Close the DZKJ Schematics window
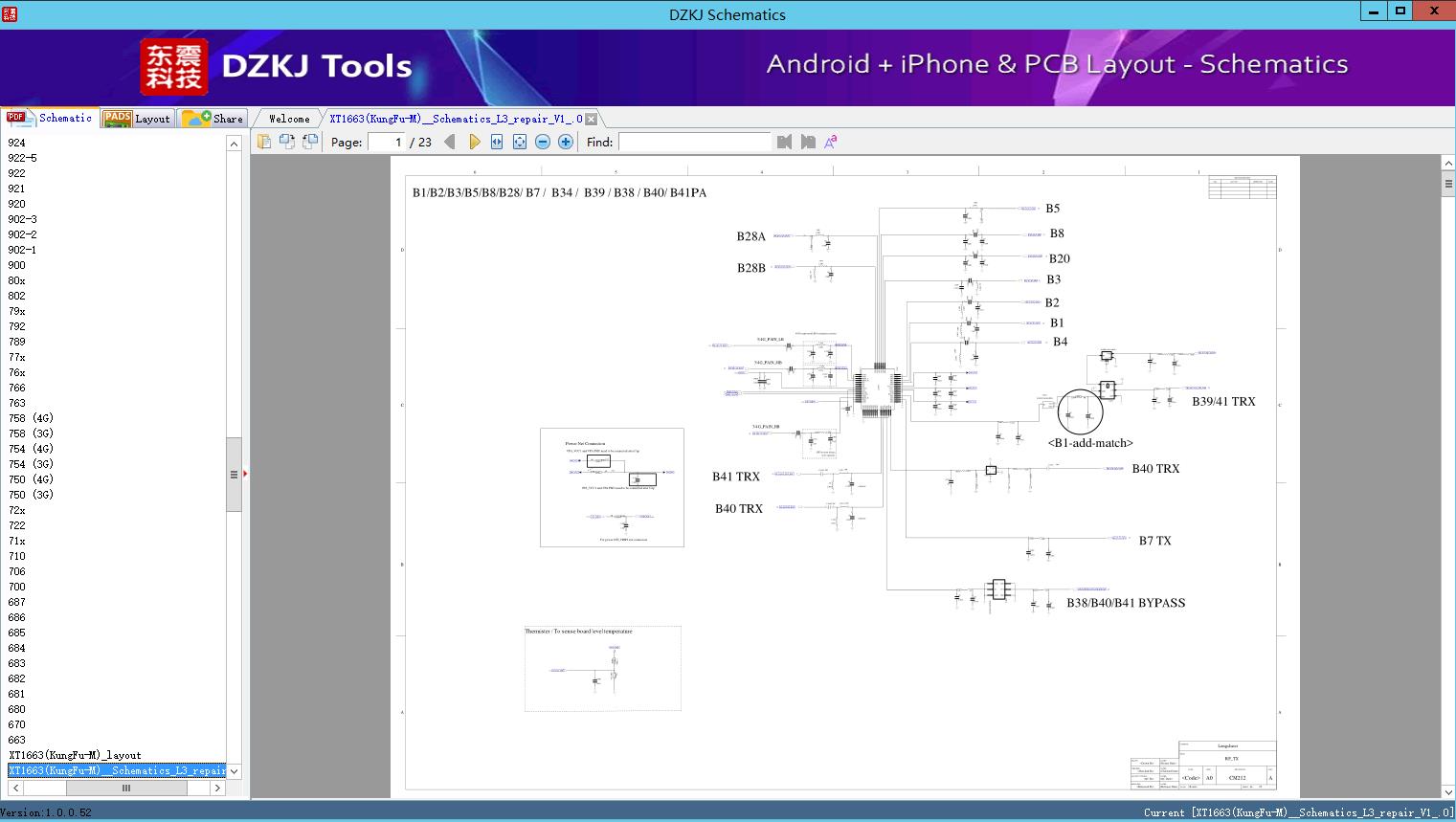 pos(1434,11)
